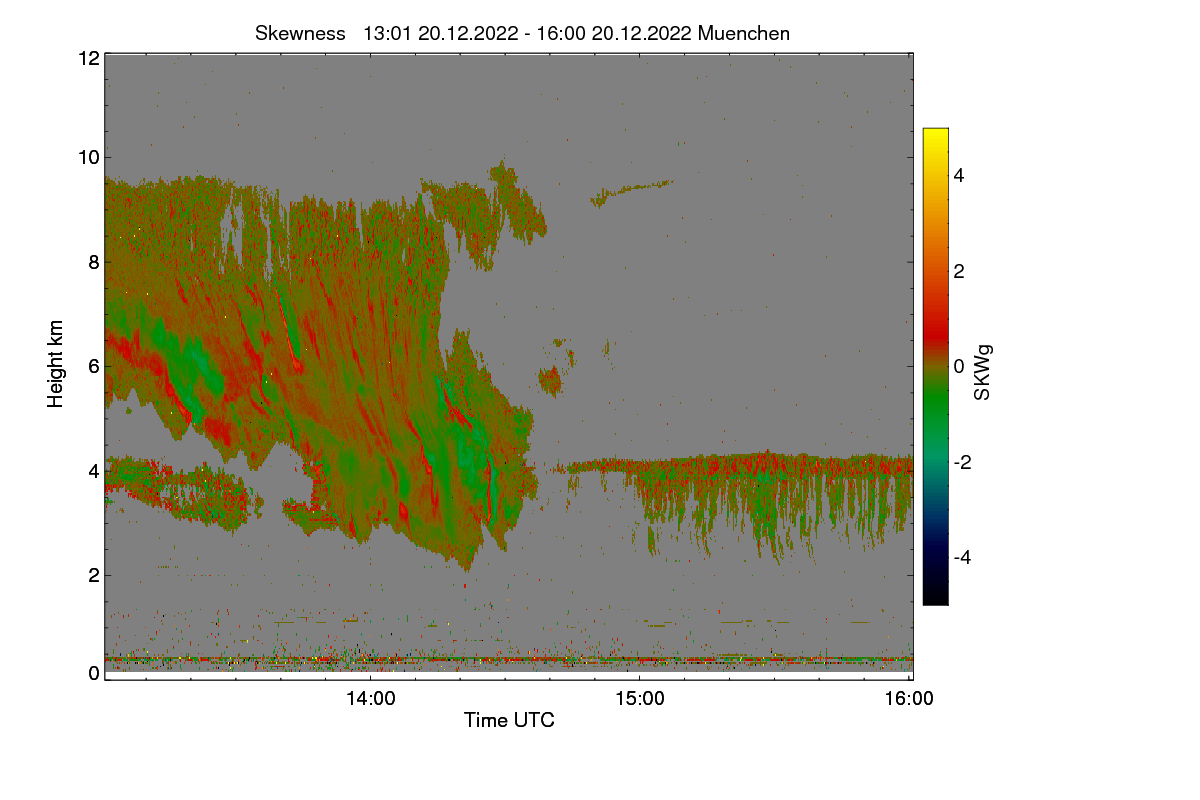Screen dimensions: 1200x800
Task: Click the small isolated cloud patch near 5.7 km
Action: [551, 379]
